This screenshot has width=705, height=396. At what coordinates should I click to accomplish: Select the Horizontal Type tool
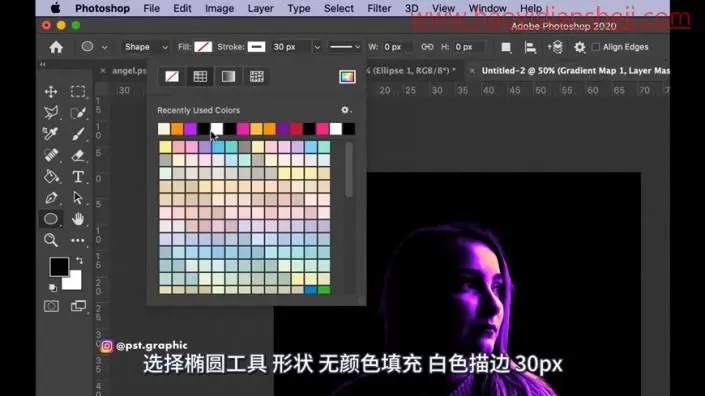coord(78,176)
